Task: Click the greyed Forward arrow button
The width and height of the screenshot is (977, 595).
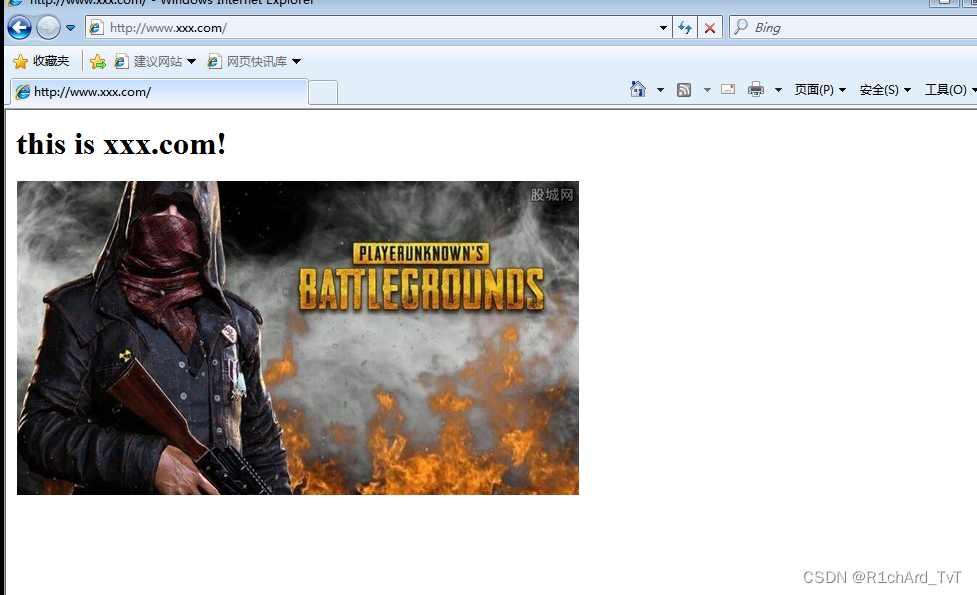Action: pos(48,27)
